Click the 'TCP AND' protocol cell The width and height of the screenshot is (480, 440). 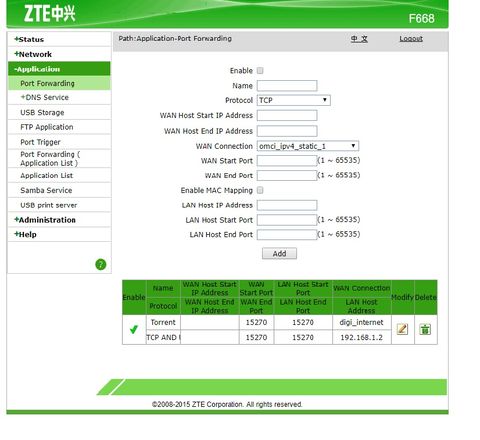pos(163,337)
